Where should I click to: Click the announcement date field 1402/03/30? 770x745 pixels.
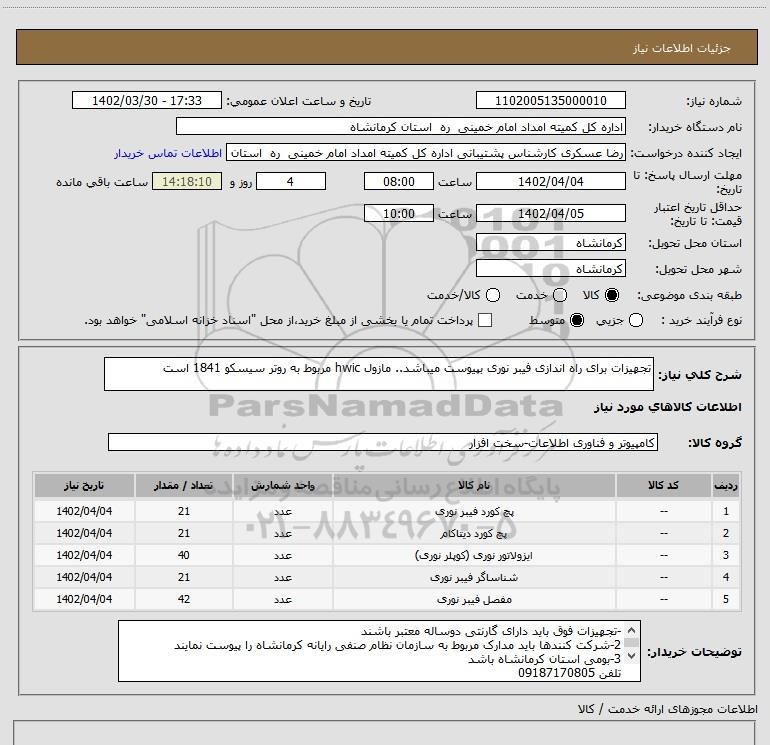pyautogui.click(x=147, y=101)
